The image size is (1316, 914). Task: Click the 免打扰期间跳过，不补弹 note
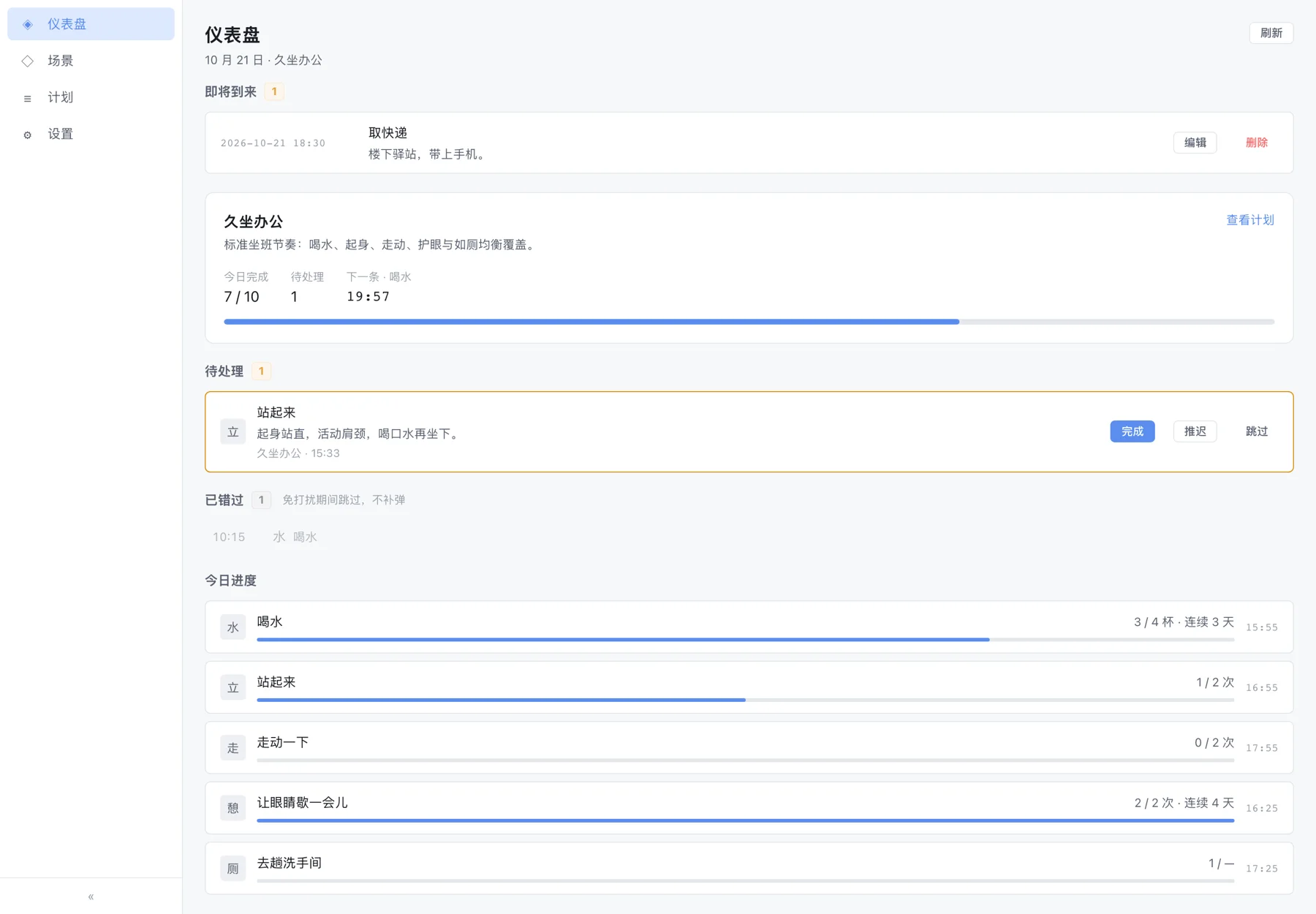344,500
